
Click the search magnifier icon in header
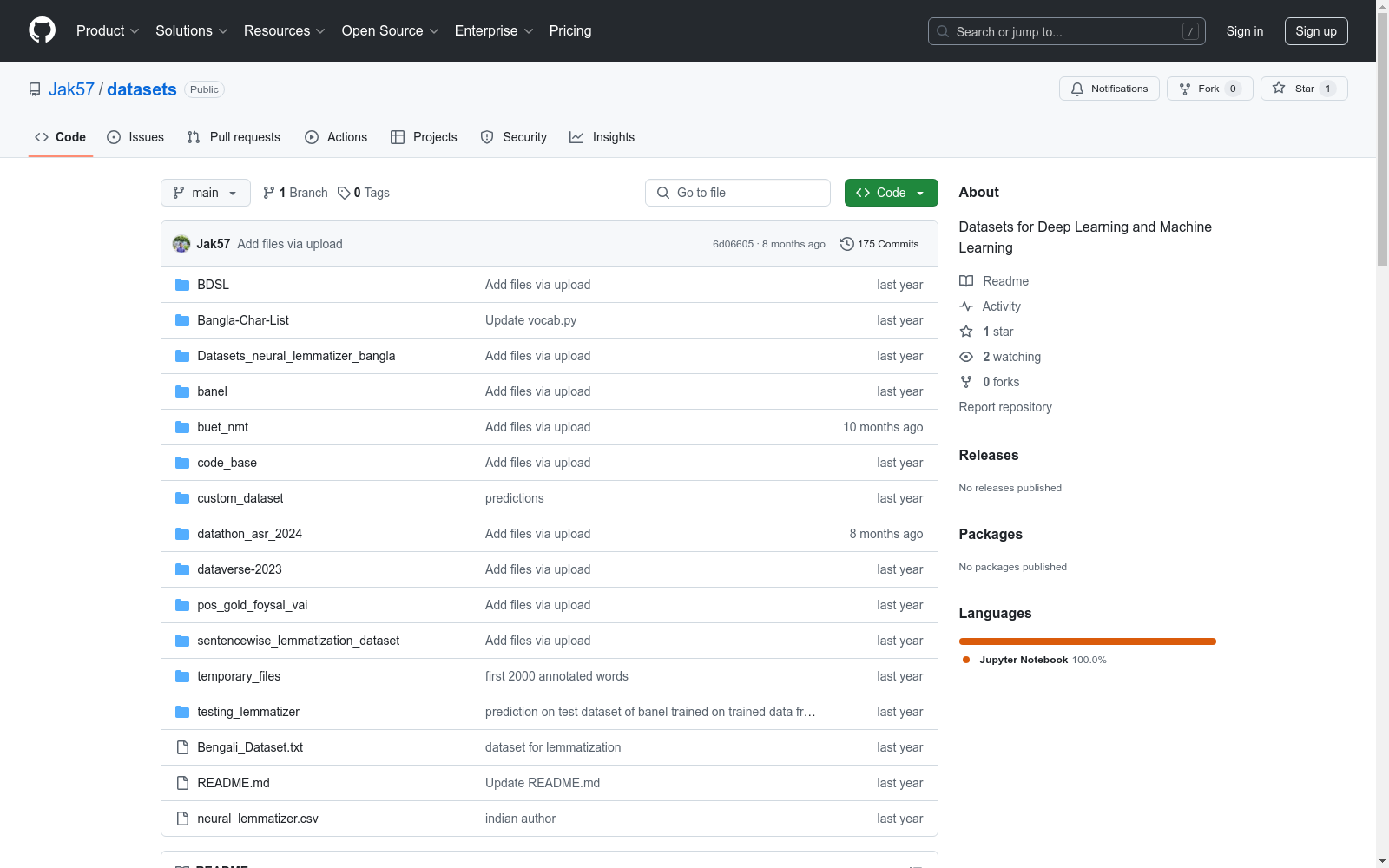pyautogui.click(x=943, y=31)
